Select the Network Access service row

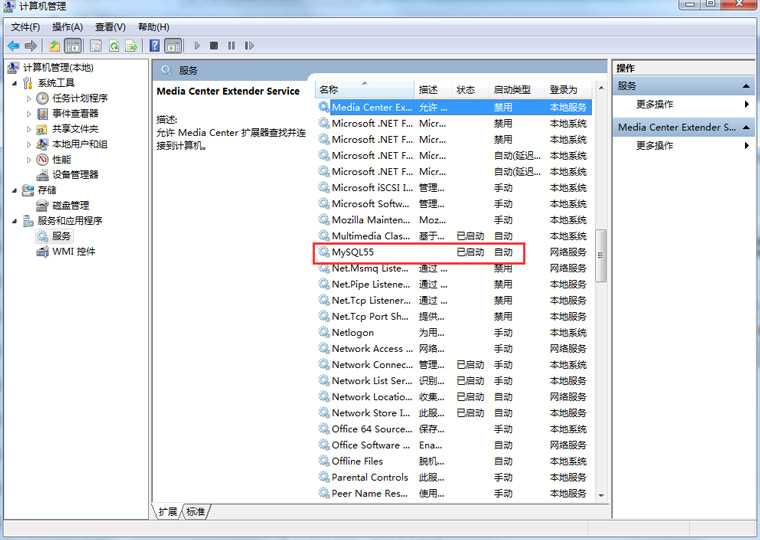pyautogui.click(x=454, y=349)
